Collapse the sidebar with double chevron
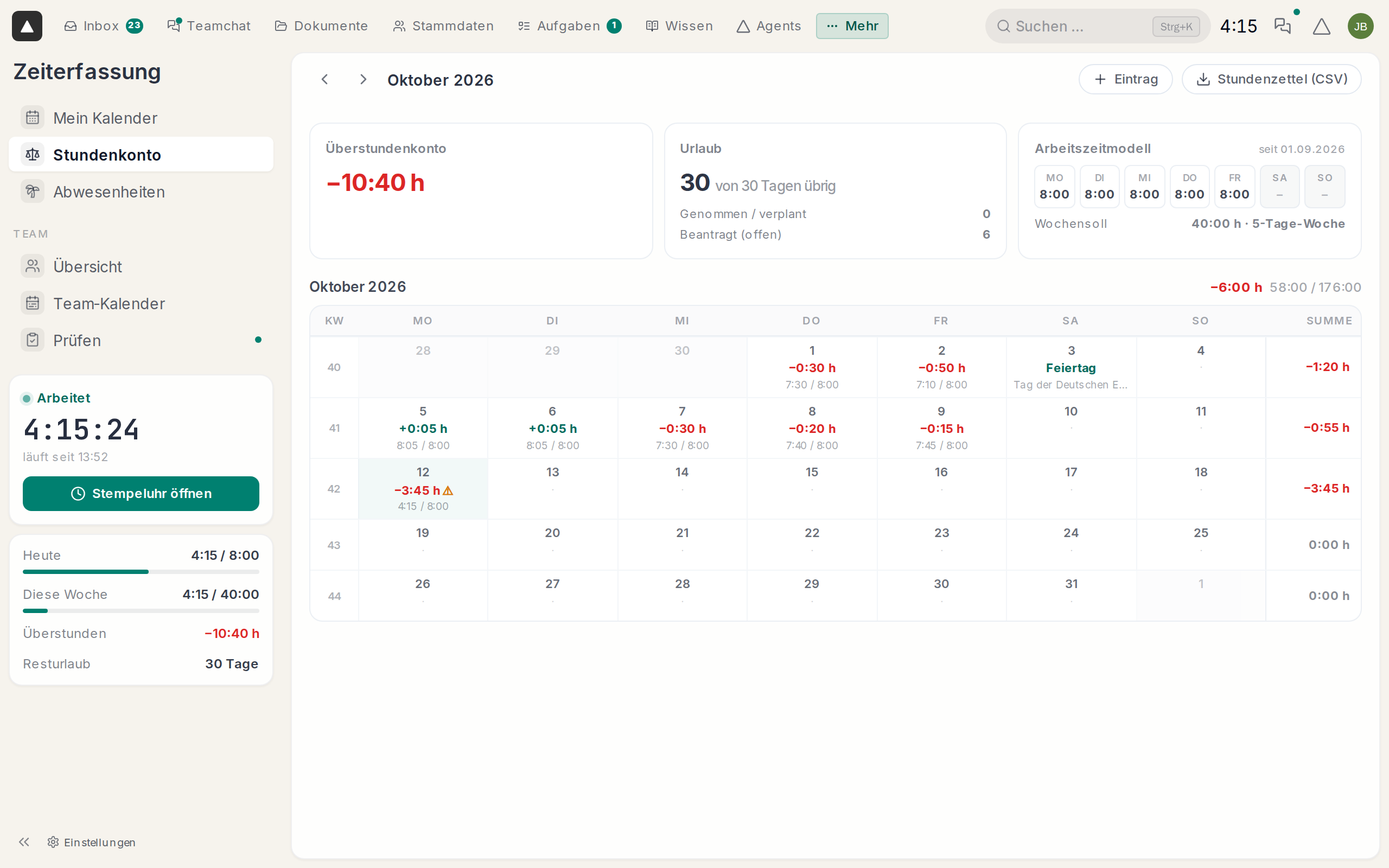 pyautogui.click(x=23, y=841)
